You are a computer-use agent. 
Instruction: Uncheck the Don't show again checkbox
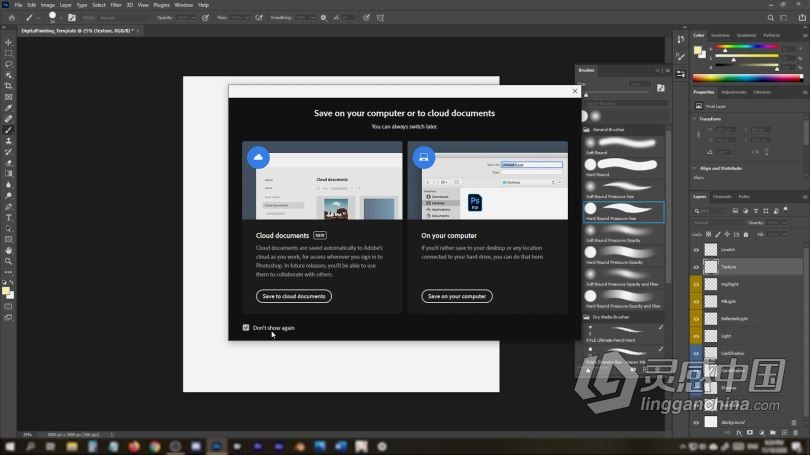click(x=246, y=327)
